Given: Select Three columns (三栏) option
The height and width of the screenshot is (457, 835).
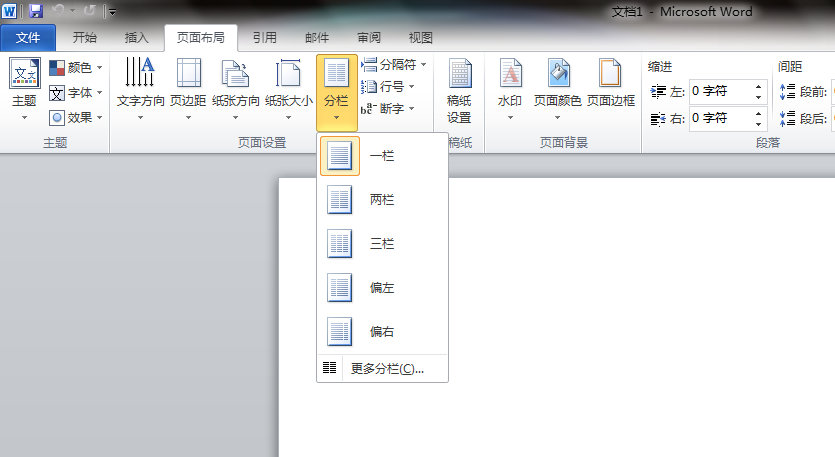Looking at the screenshot, I should pos(382,244).
